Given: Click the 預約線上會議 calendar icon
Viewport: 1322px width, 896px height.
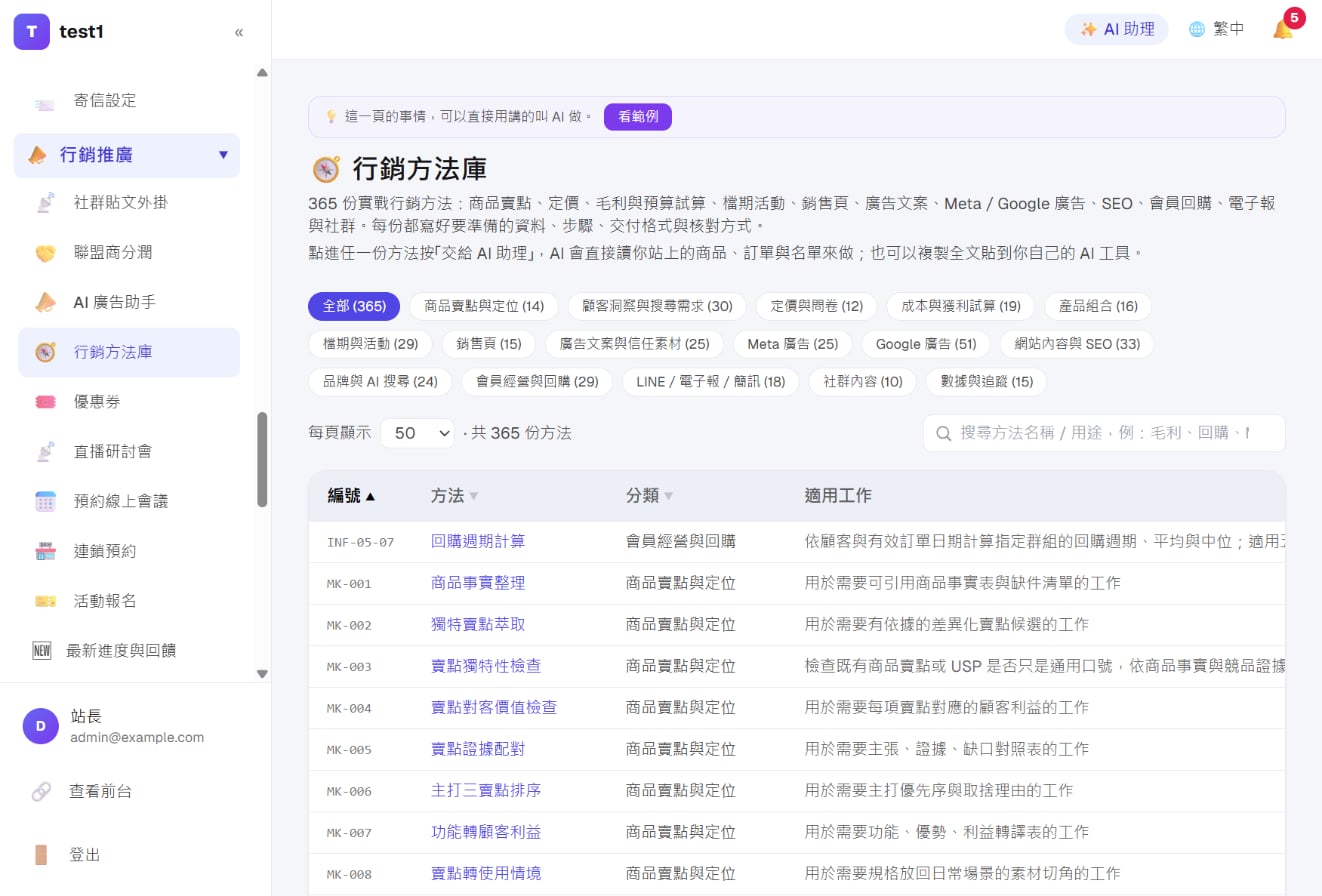Looking at the screenshot, I should pyautogui.click(x=45, y=501).
